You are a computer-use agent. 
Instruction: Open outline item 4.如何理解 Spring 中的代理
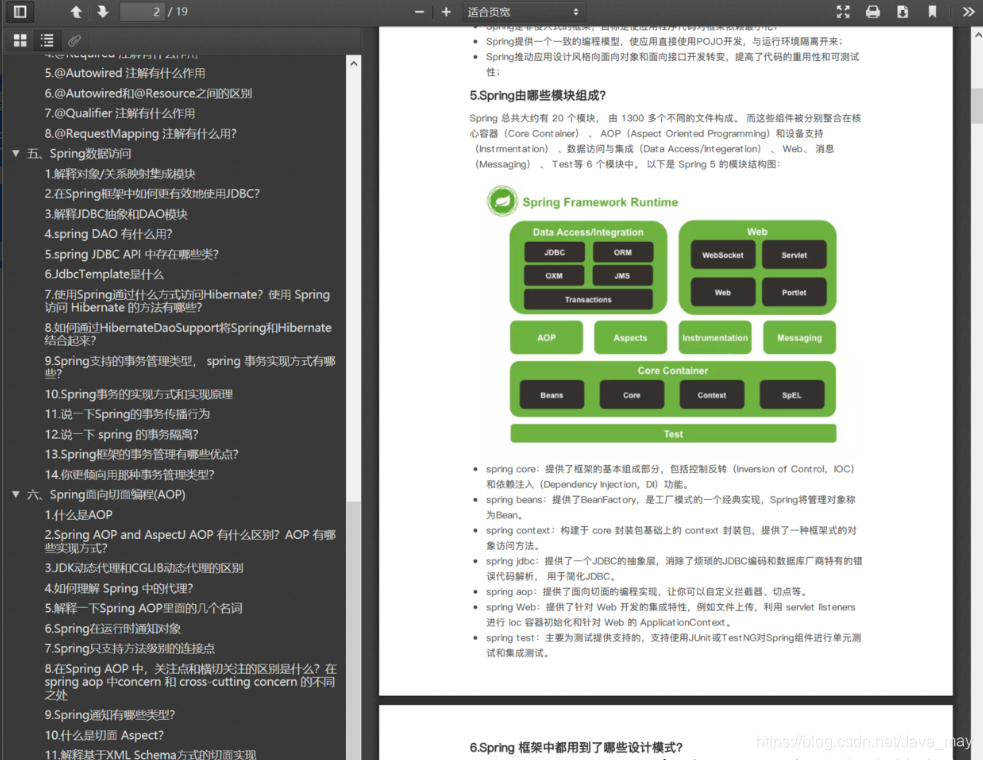(x=118, y=588)
